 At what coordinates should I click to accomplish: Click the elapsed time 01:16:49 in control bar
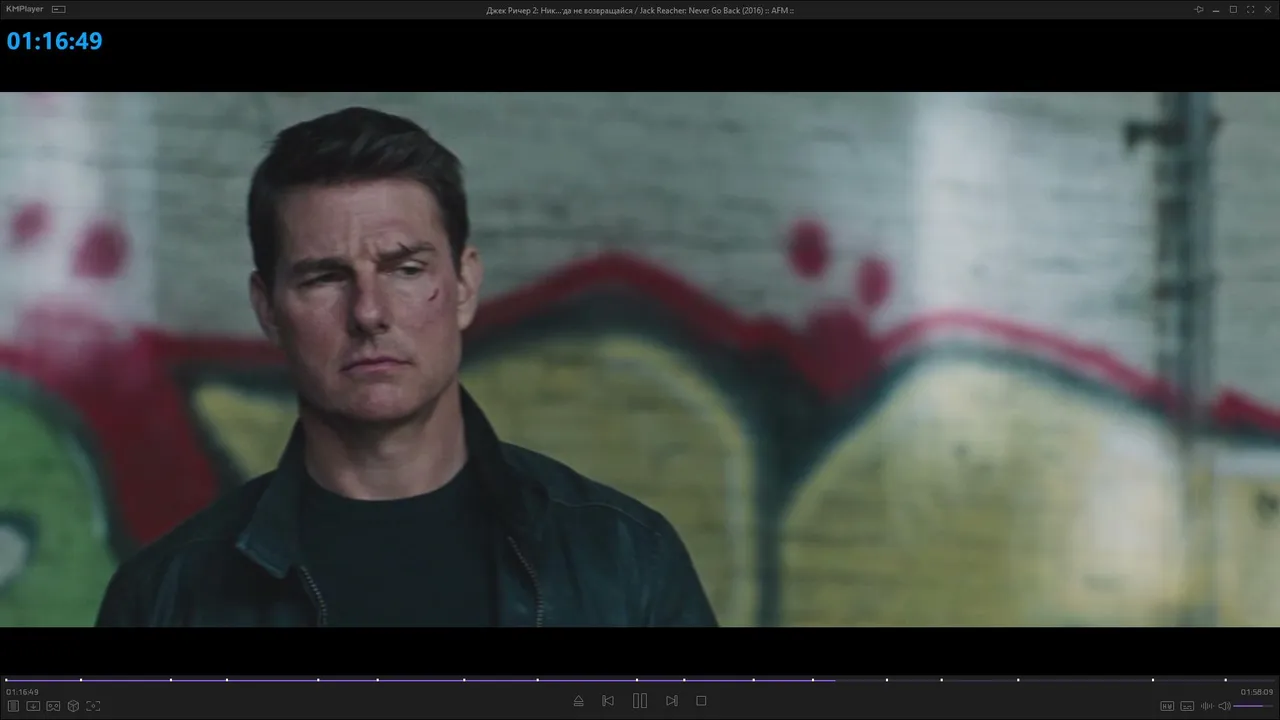click(22, 692)
